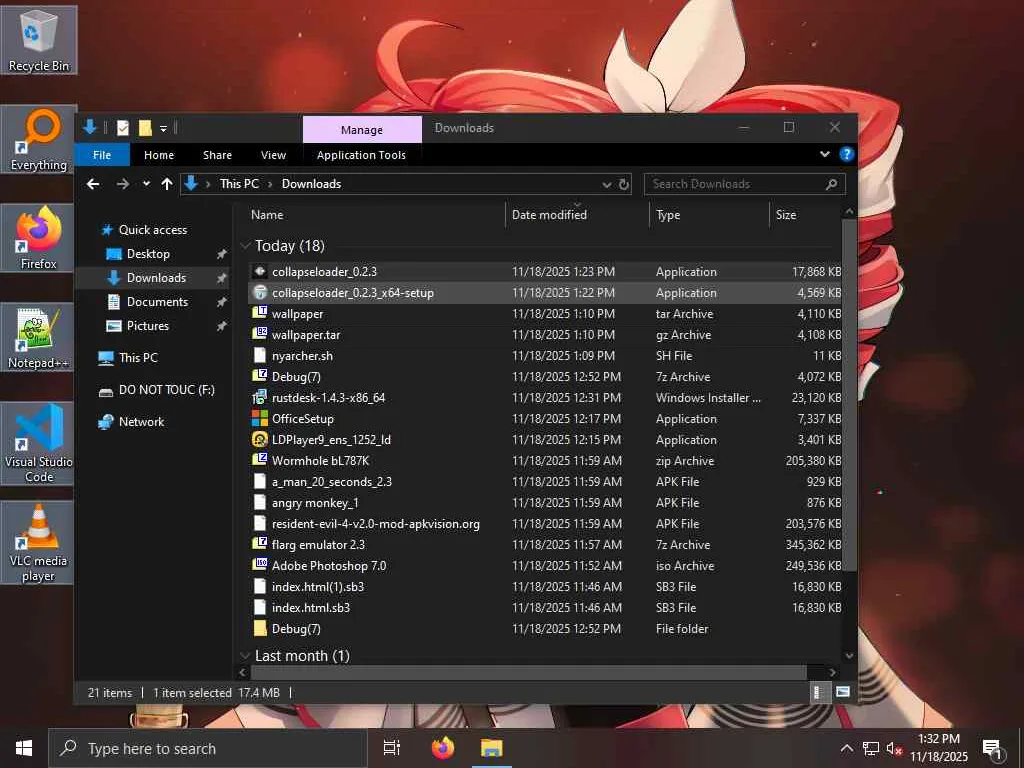Sort by the Name column header
1024x768 pixels.
[x=376, y=215]
